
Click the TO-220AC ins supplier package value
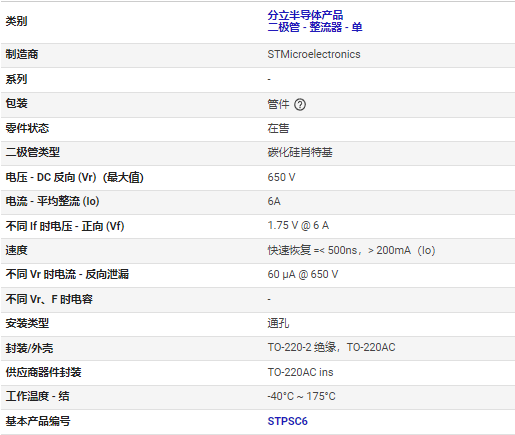coord(300,372)
